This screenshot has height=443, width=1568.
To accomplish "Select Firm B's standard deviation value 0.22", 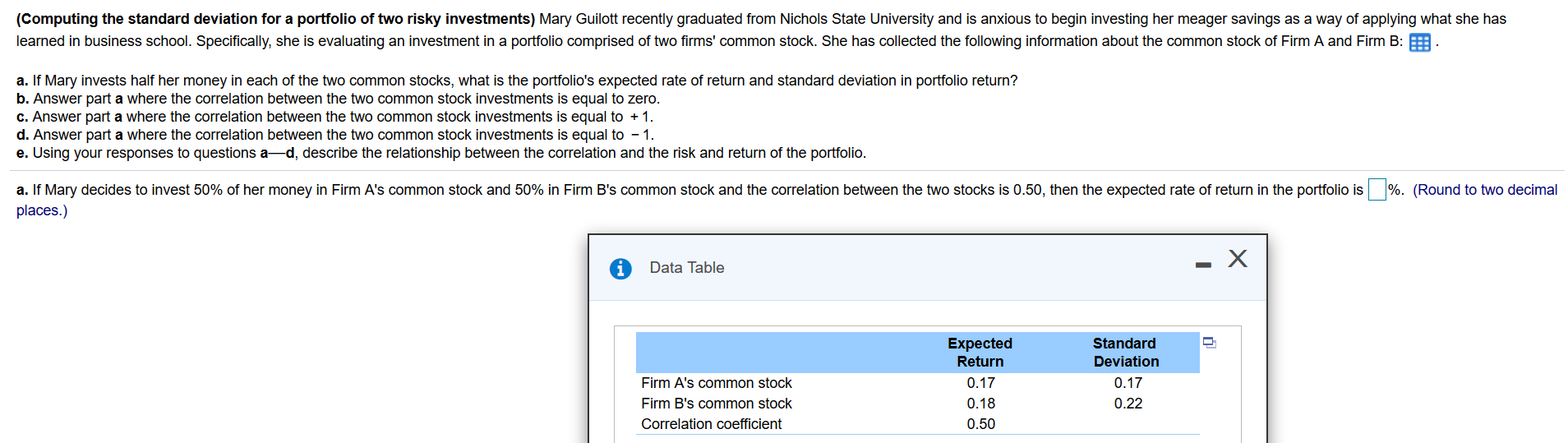I will [1128, 404].
